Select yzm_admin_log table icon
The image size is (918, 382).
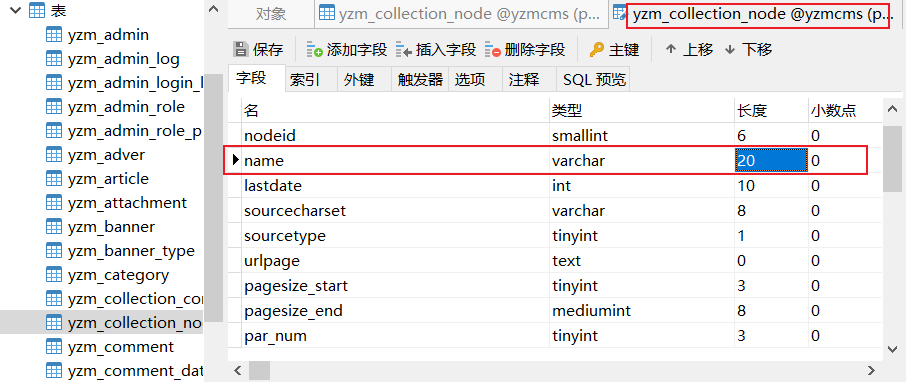54,59
